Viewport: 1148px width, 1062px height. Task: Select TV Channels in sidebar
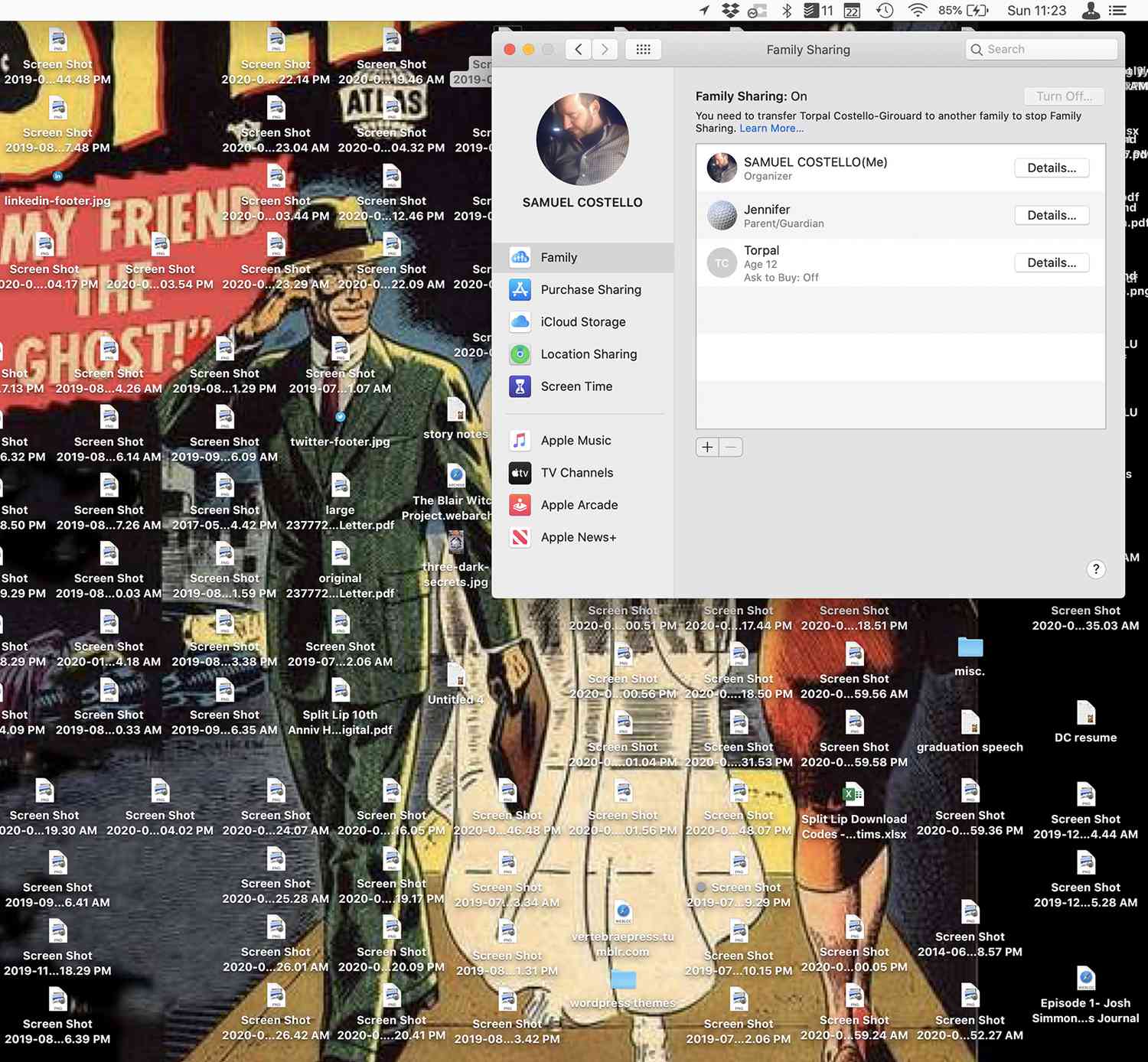click(x=576, y=473)
